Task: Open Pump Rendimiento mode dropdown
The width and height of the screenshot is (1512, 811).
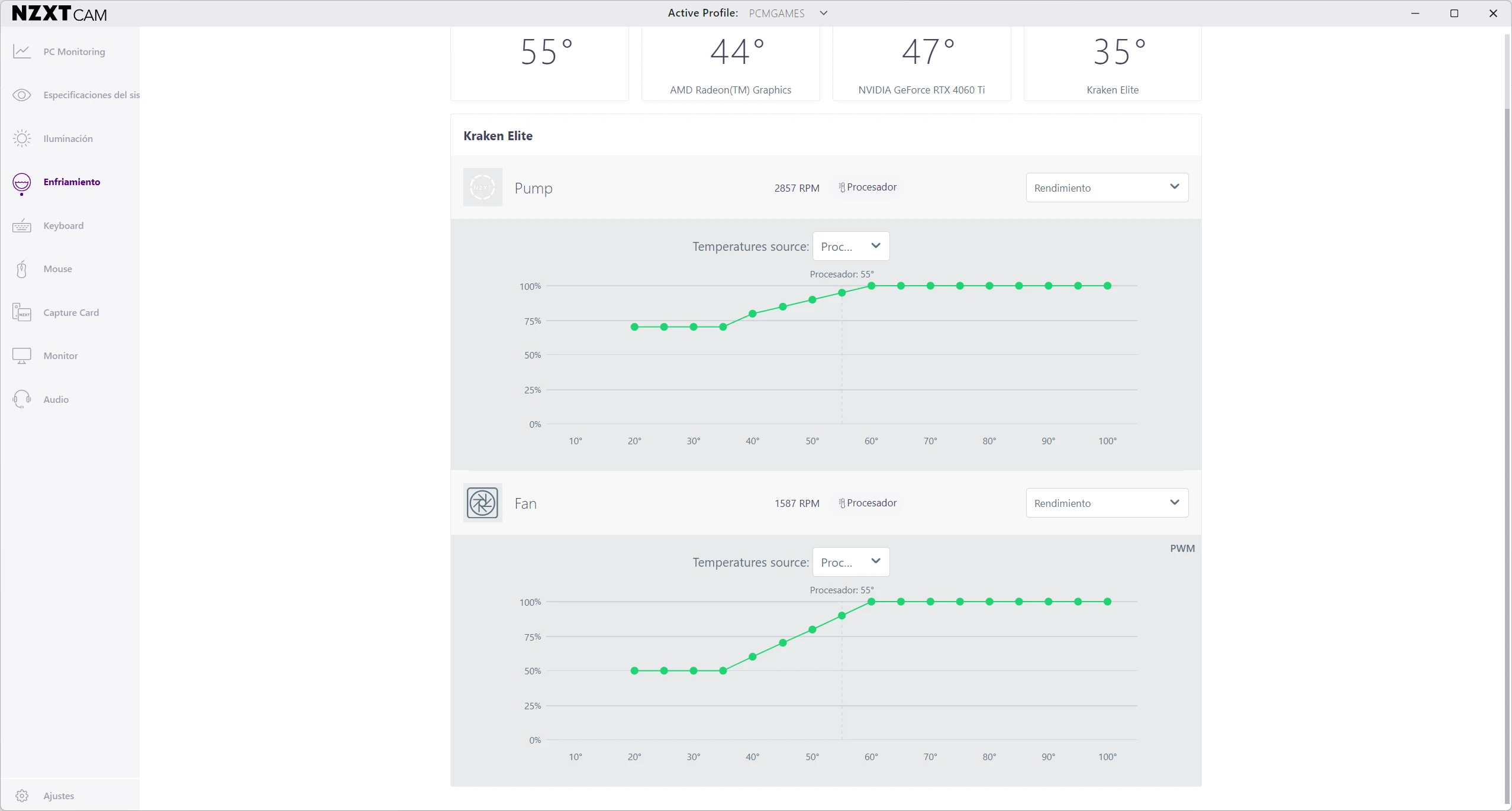Action: coord(1107,188)
